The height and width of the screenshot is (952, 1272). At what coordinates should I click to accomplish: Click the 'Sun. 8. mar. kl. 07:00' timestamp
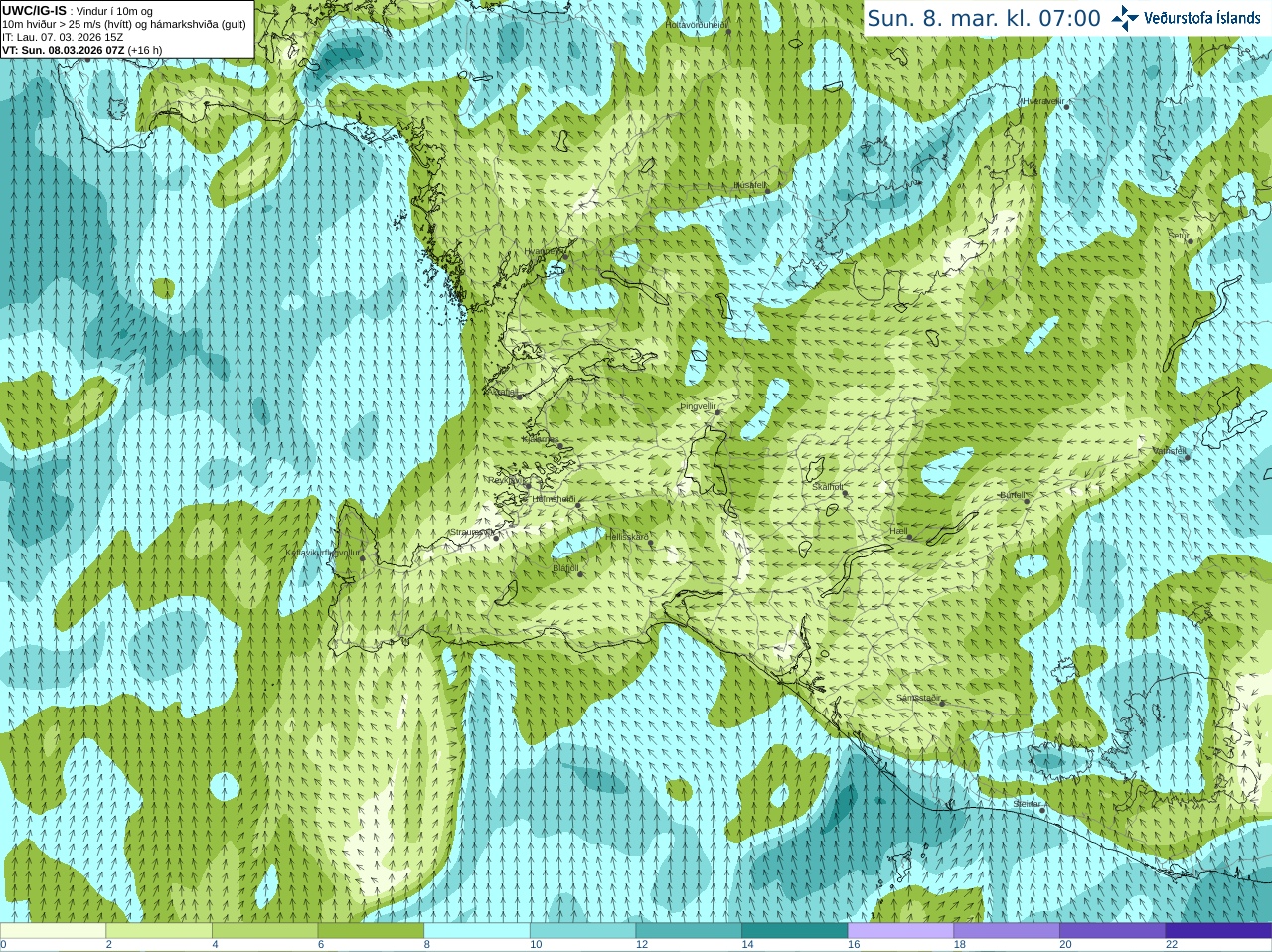coord(984,19)
